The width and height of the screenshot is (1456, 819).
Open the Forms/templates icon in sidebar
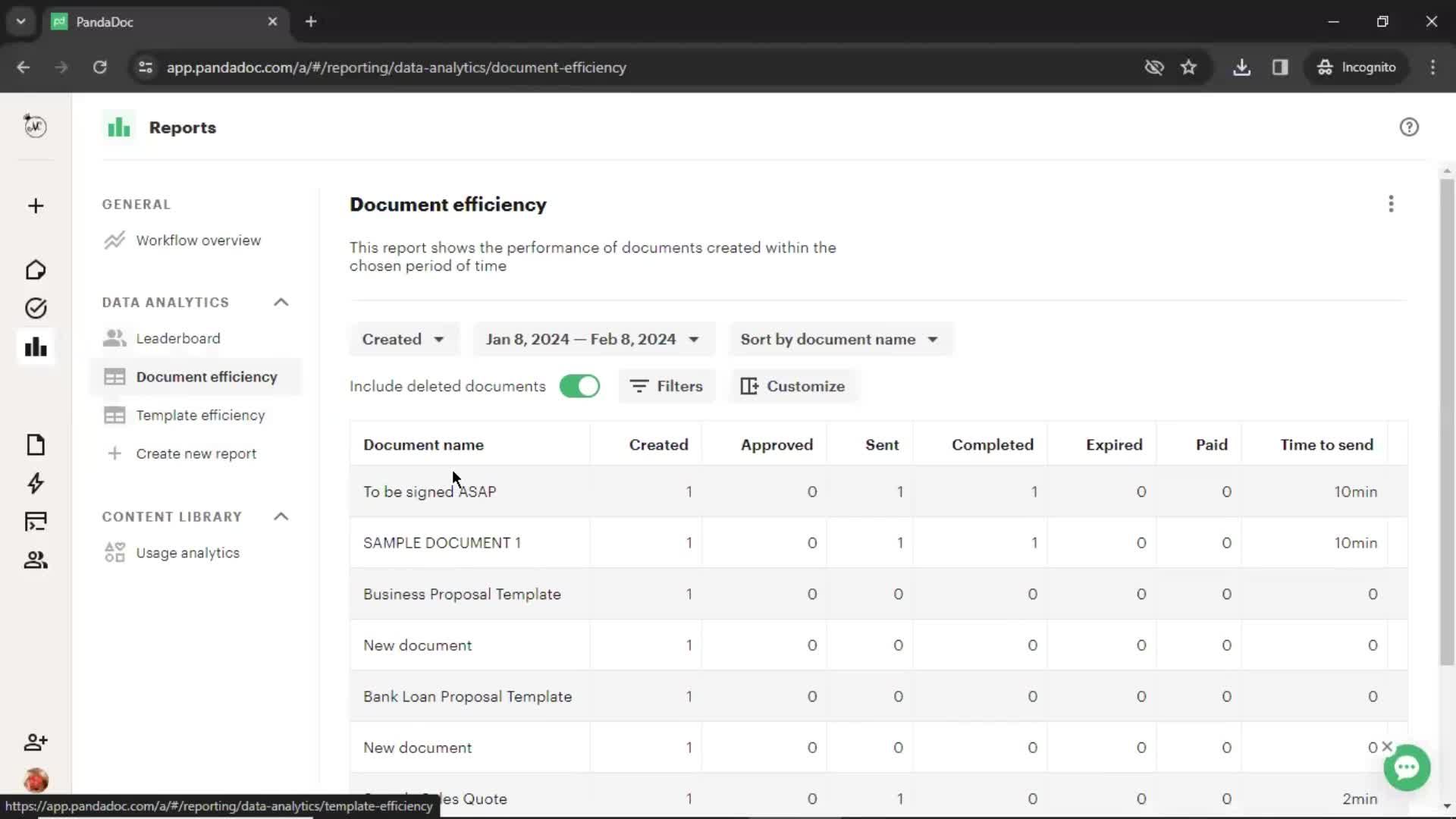point(36,522)
